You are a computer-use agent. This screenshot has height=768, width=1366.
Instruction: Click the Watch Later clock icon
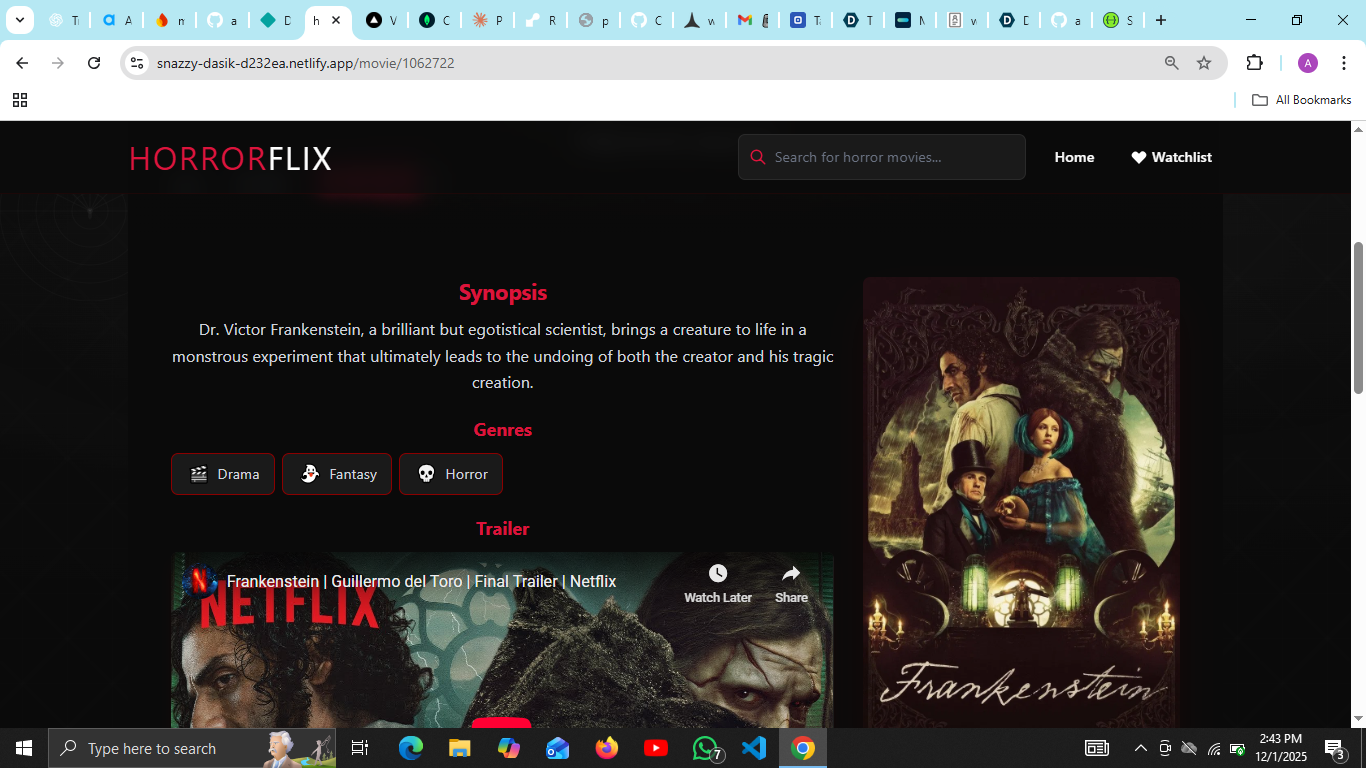tap(718, 573)
